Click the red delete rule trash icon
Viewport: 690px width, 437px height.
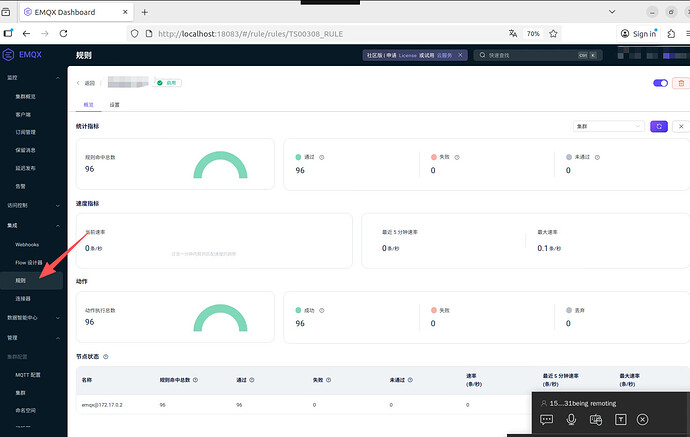pyautogui.click(x=681, y=83)
